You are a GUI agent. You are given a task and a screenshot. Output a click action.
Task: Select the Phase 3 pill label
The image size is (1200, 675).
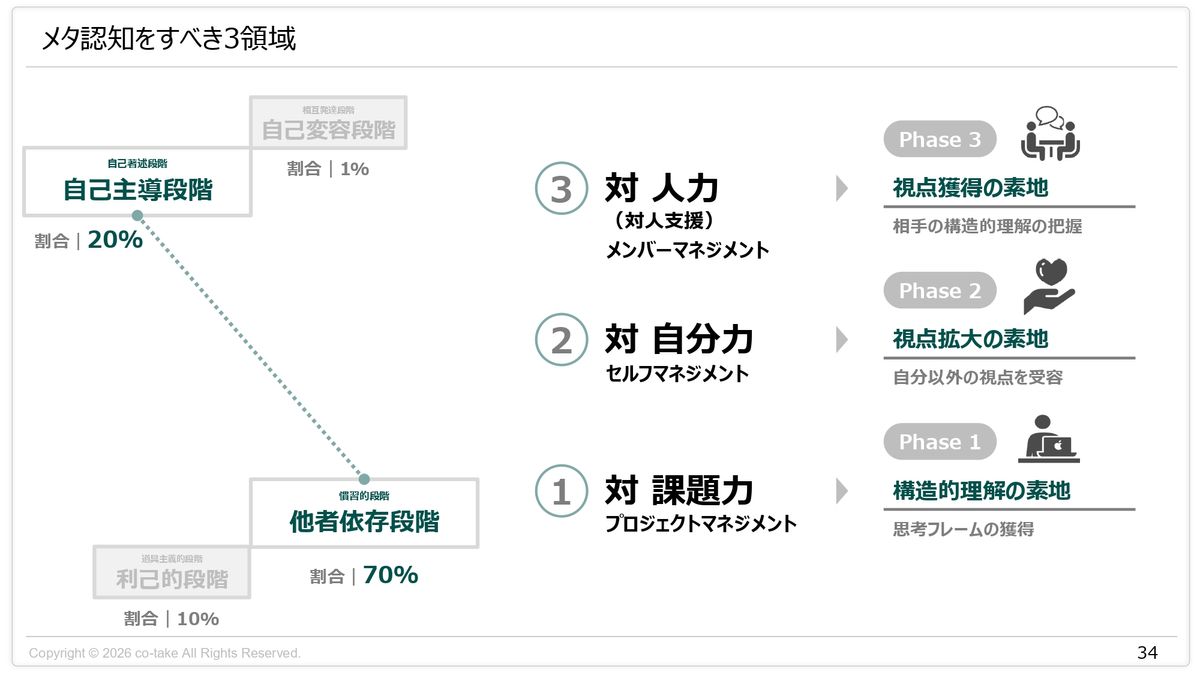pos(939,140)
